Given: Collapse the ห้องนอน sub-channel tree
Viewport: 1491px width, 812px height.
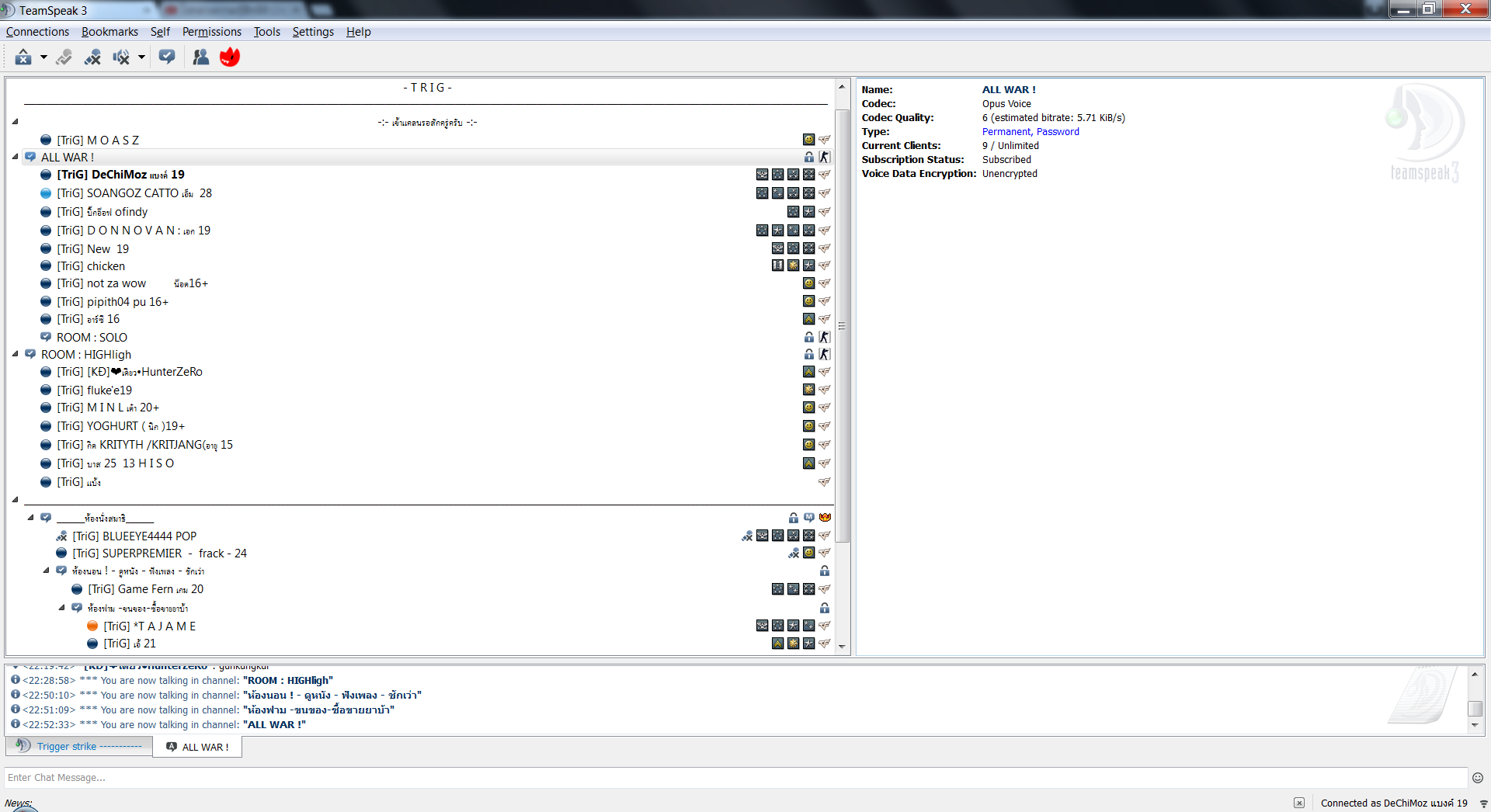Looking at the screenshot, I should coord(46,571).
